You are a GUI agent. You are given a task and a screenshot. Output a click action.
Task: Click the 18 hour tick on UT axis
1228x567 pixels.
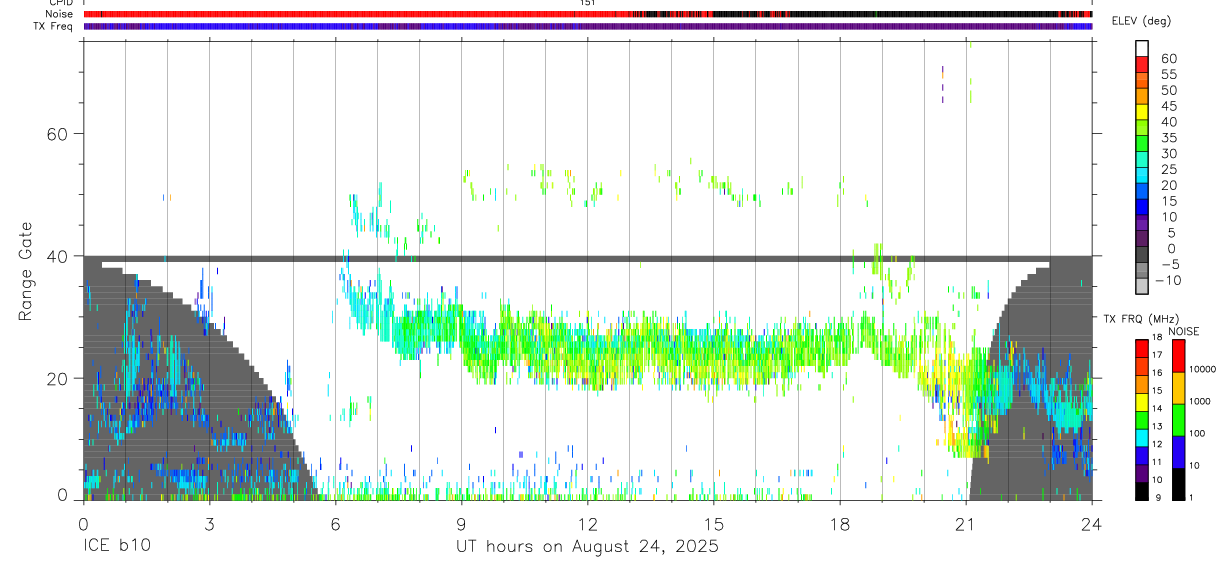[840, 523]
